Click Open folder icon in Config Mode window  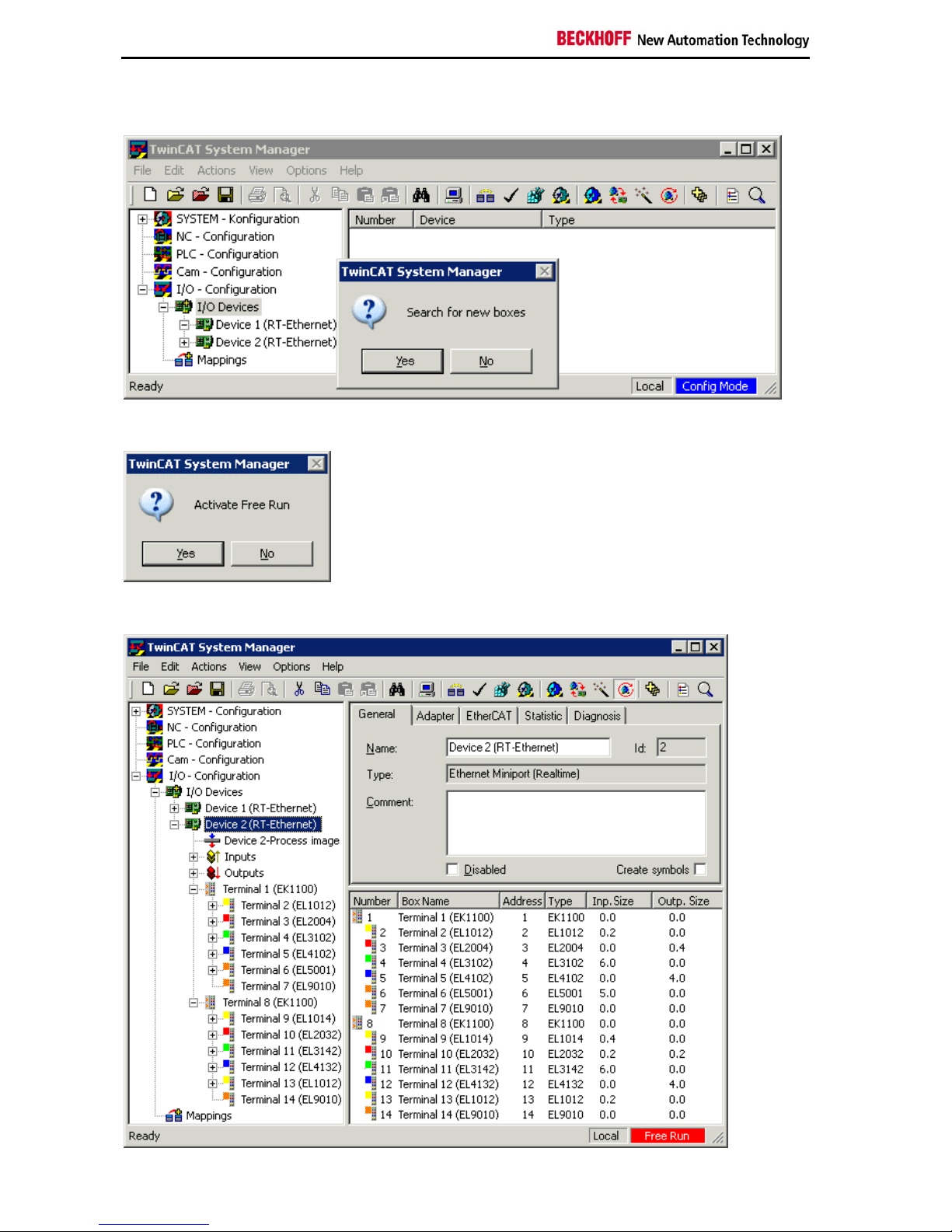pos(175,195)
